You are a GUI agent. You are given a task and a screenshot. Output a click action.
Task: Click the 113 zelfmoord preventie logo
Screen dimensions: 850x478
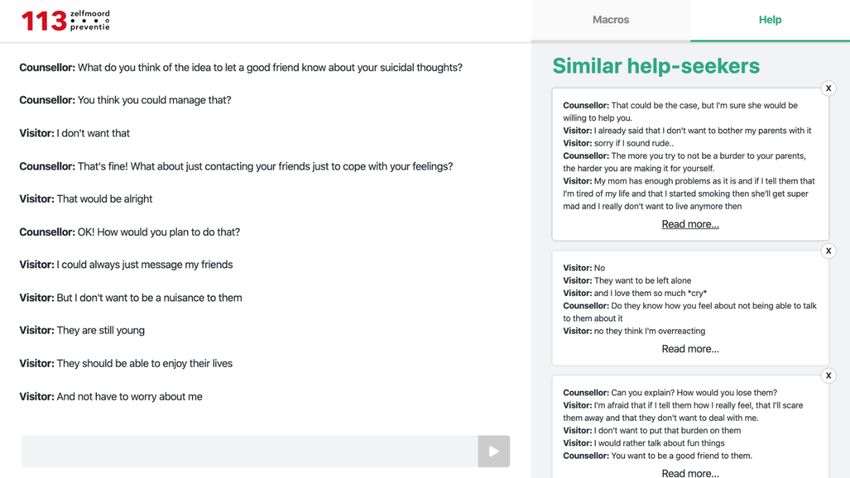(x=66, y=21)
